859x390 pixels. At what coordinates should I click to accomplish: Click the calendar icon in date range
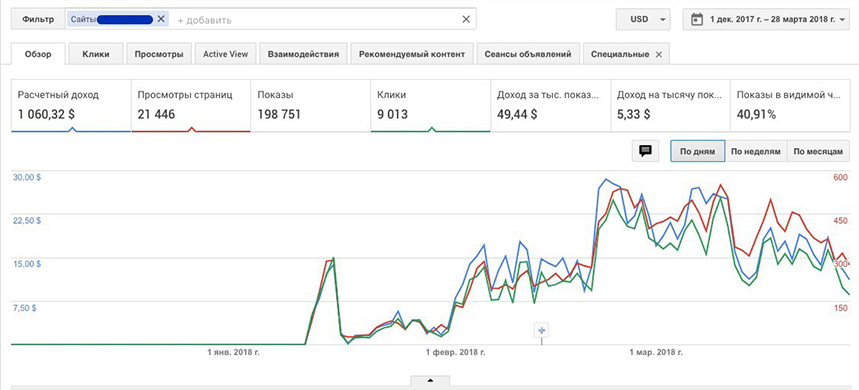click(x=697, y=19)
